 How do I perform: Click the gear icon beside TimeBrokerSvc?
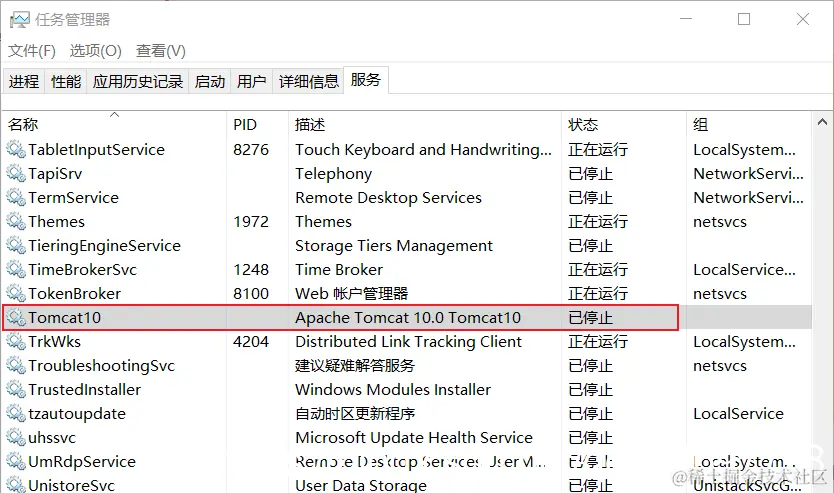pos(16,269)
